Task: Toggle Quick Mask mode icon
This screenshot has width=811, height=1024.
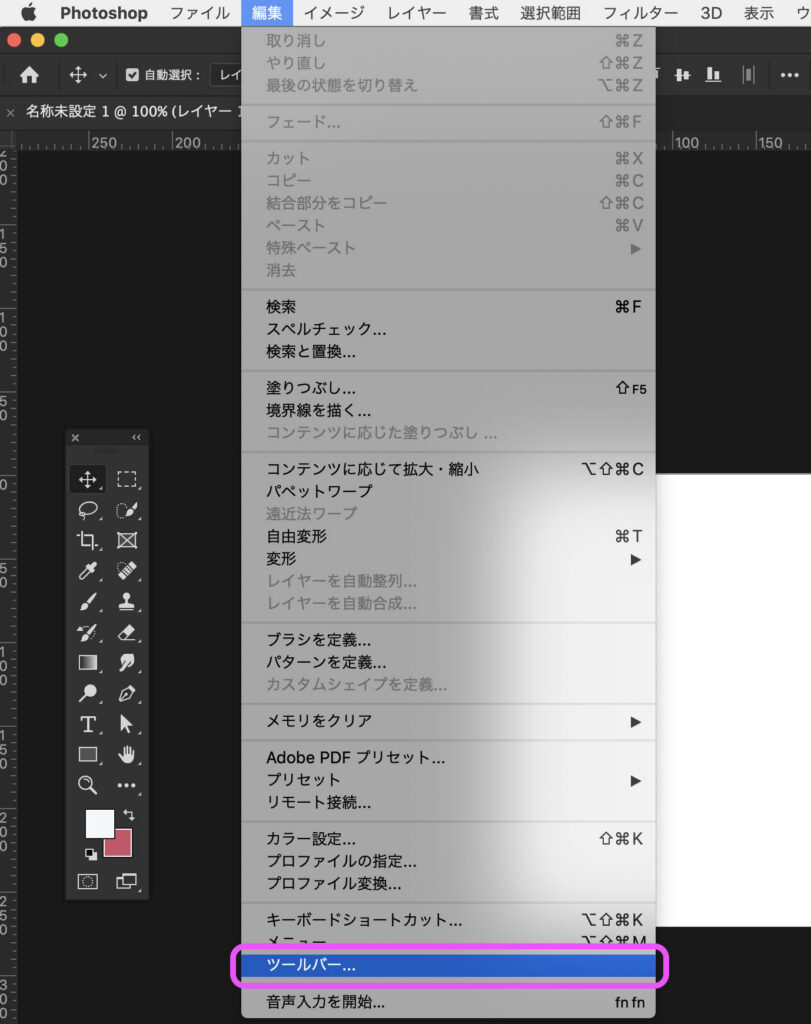Action: point(88,881)
